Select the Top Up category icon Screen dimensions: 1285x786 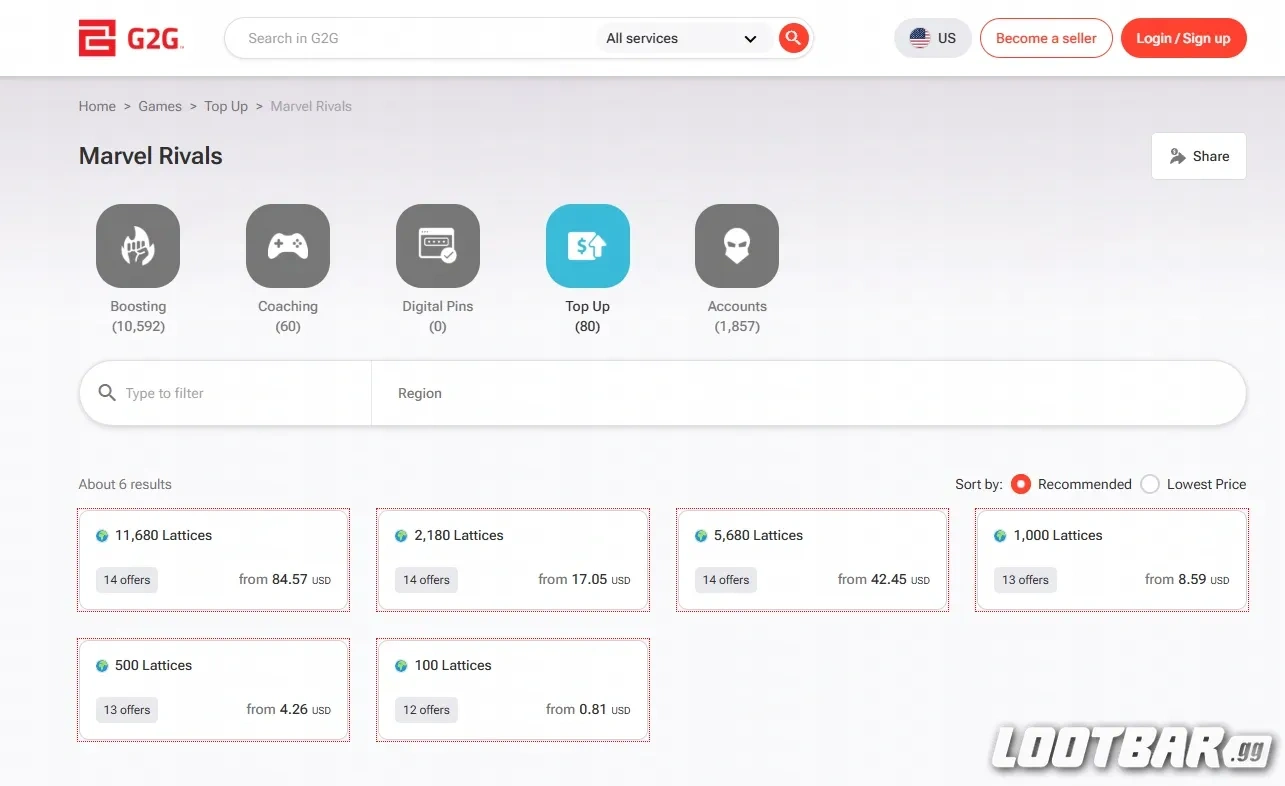tap(588, 246)
